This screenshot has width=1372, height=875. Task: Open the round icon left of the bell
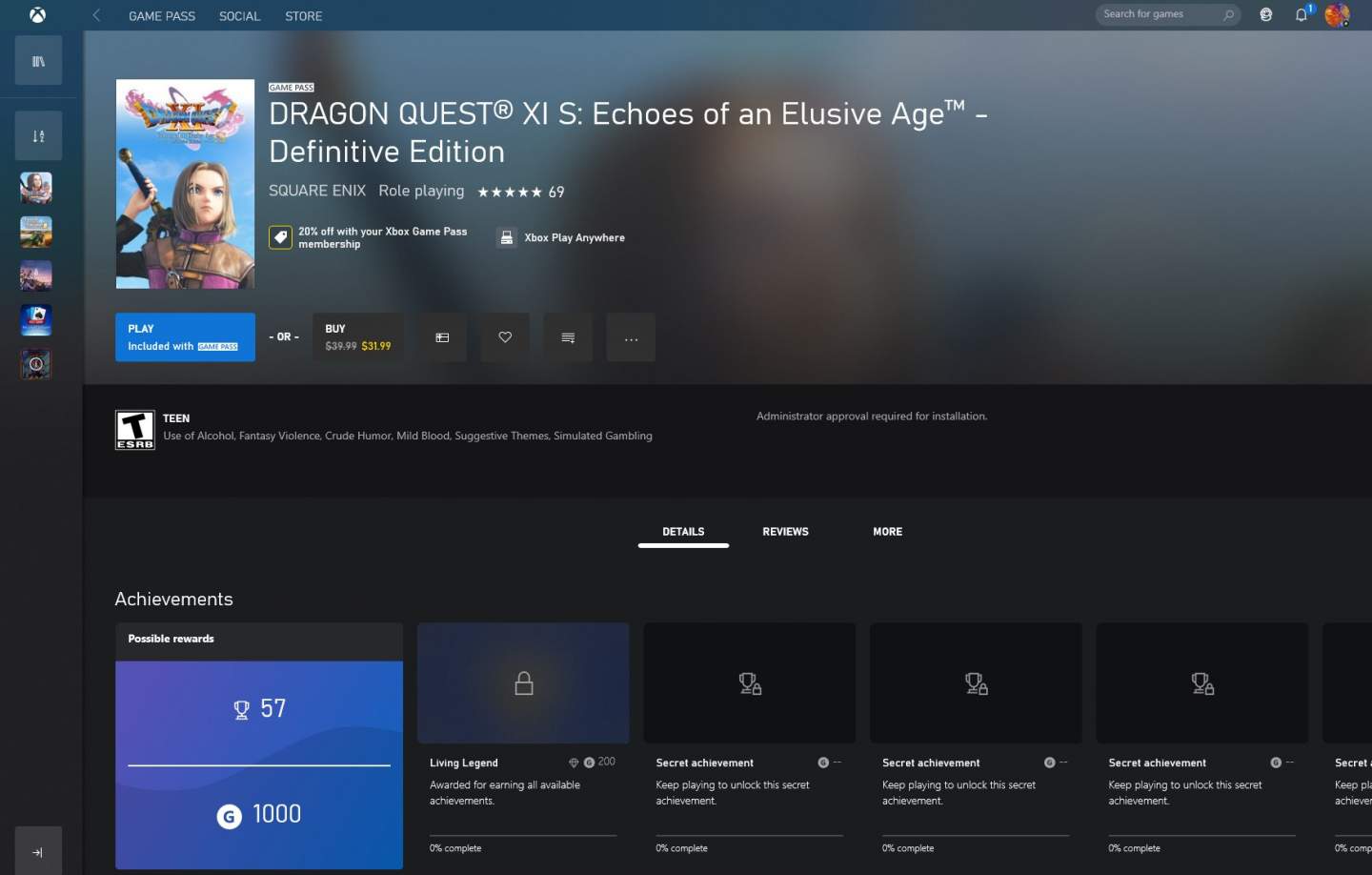(1265, 14)
